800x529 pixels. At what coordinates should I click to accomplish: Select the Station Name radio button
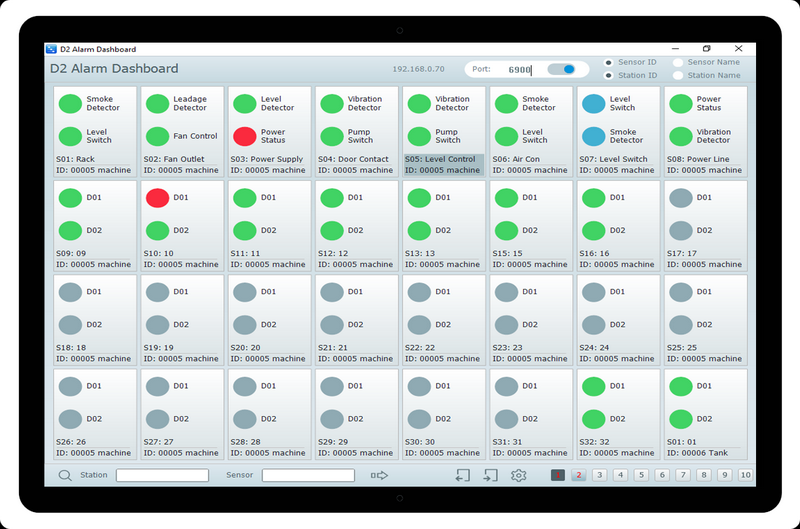pos(678,75)
